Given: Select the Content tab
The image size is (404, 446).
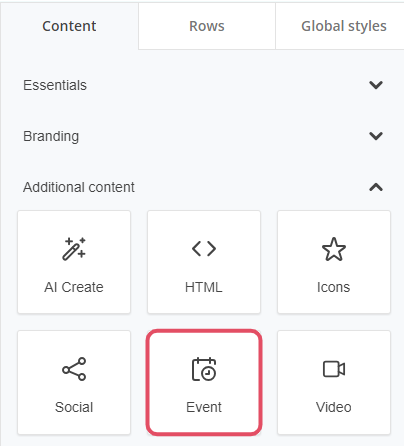Looking at the screenshot, I should 69,26.
